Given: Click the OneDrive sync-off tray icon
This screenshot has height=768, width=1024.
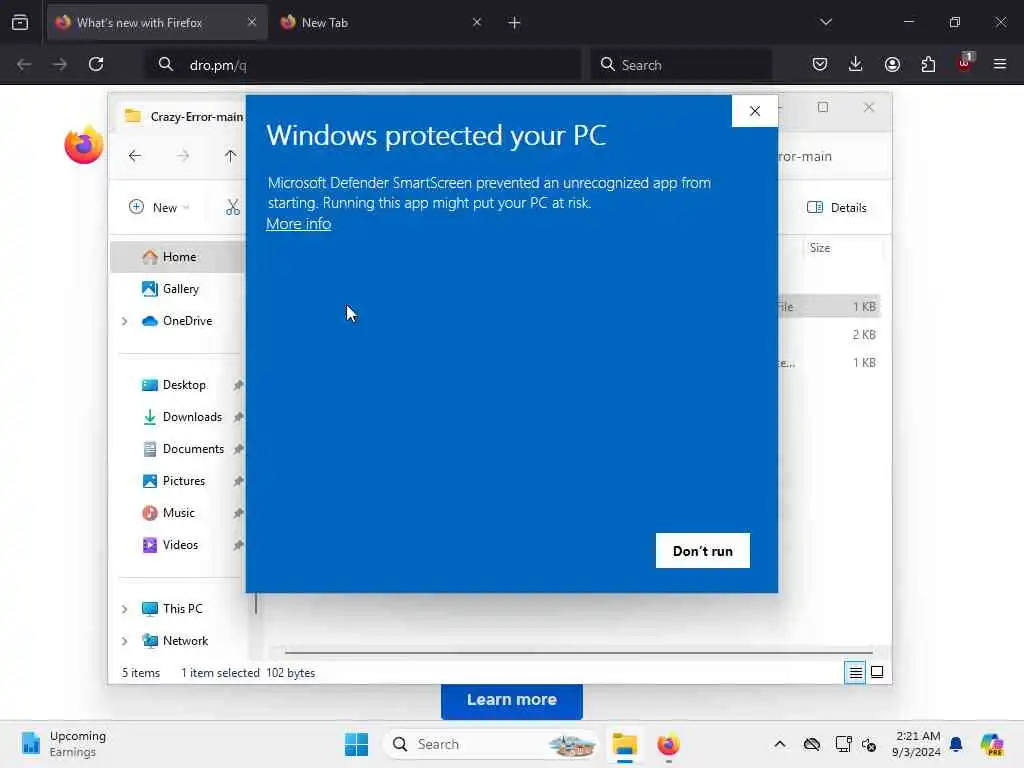Looking at the screenshot, I should click(811, 744).
